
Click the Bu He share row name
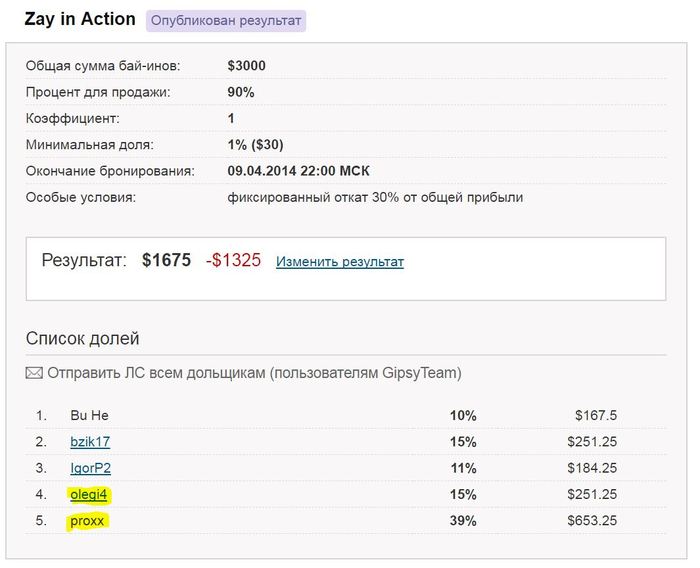[x=89, y=415]
